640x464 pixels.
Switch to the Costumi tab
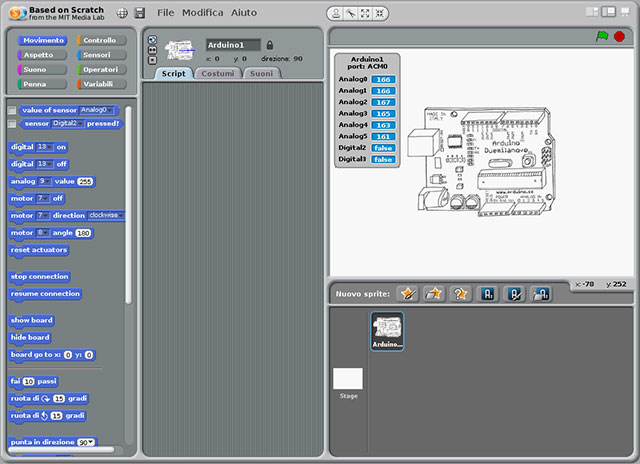pyautogui.click(x=217, y=74)
